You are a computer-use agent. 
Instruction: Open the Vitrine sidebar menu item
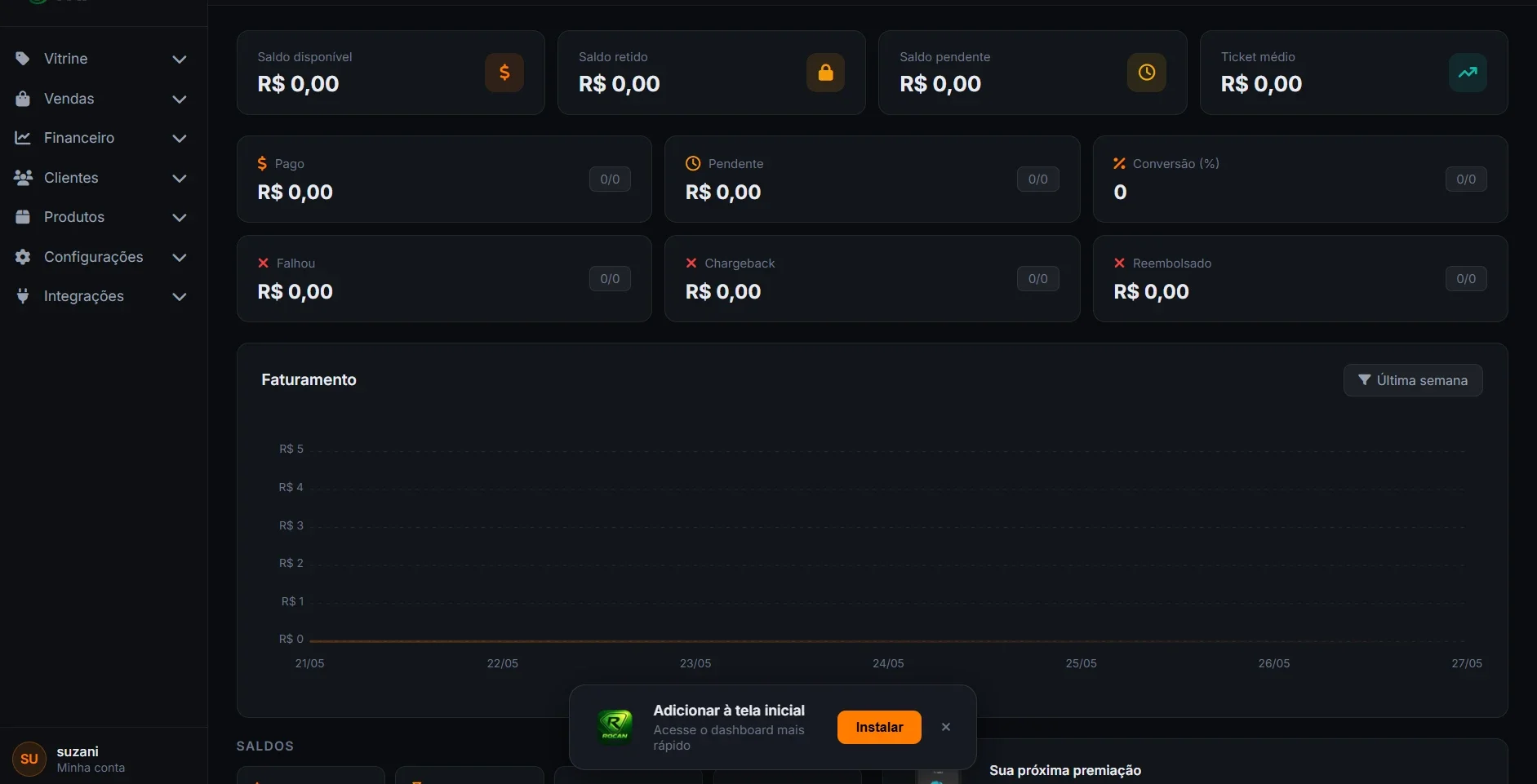pyautogui.click(x=101, y=59)
